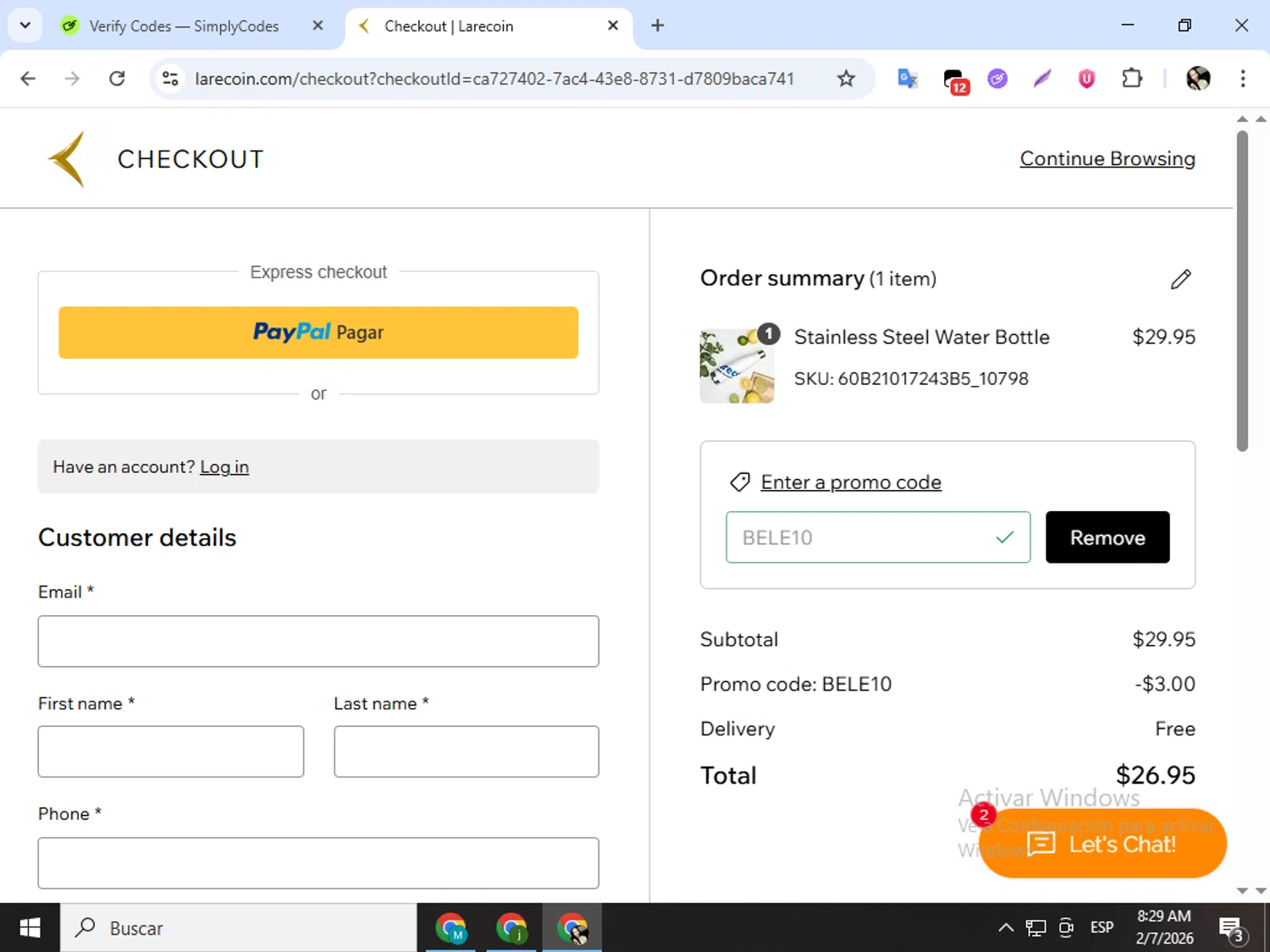The image size is (1270, 952).
Task: Click the Delivery 'Free' value
Action: (1175, 729)
